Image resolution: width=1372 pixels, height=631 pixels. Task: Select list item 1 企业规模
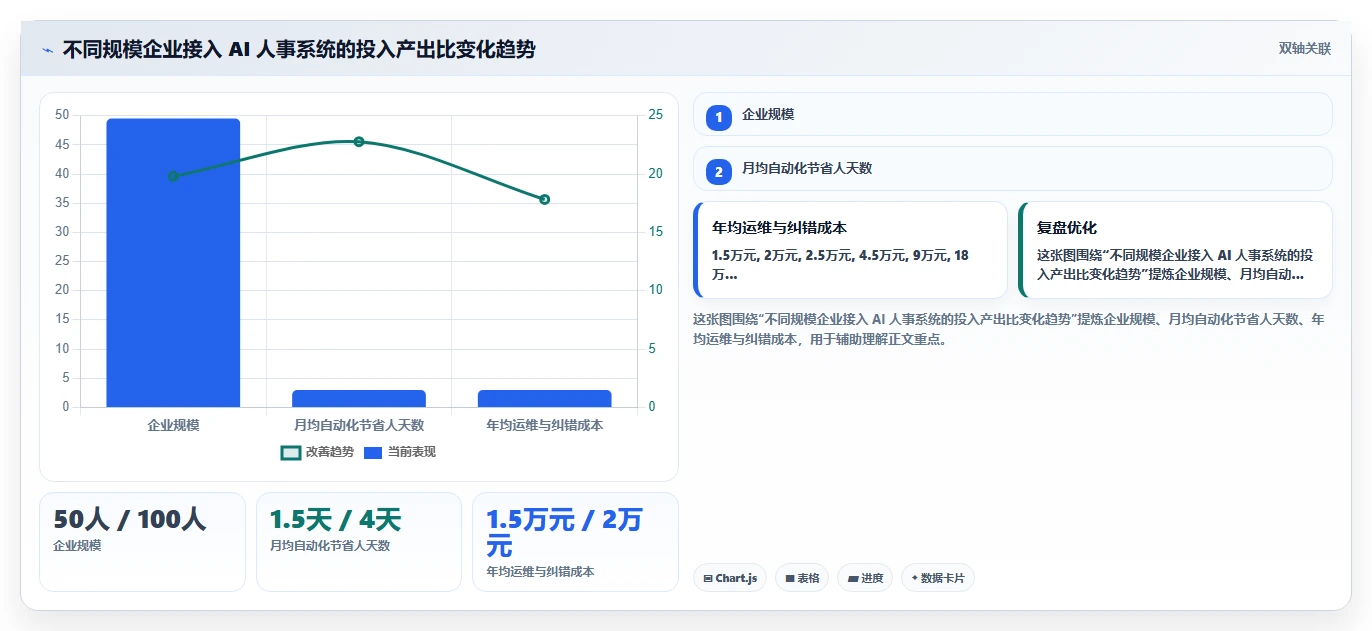point(1013,114)
